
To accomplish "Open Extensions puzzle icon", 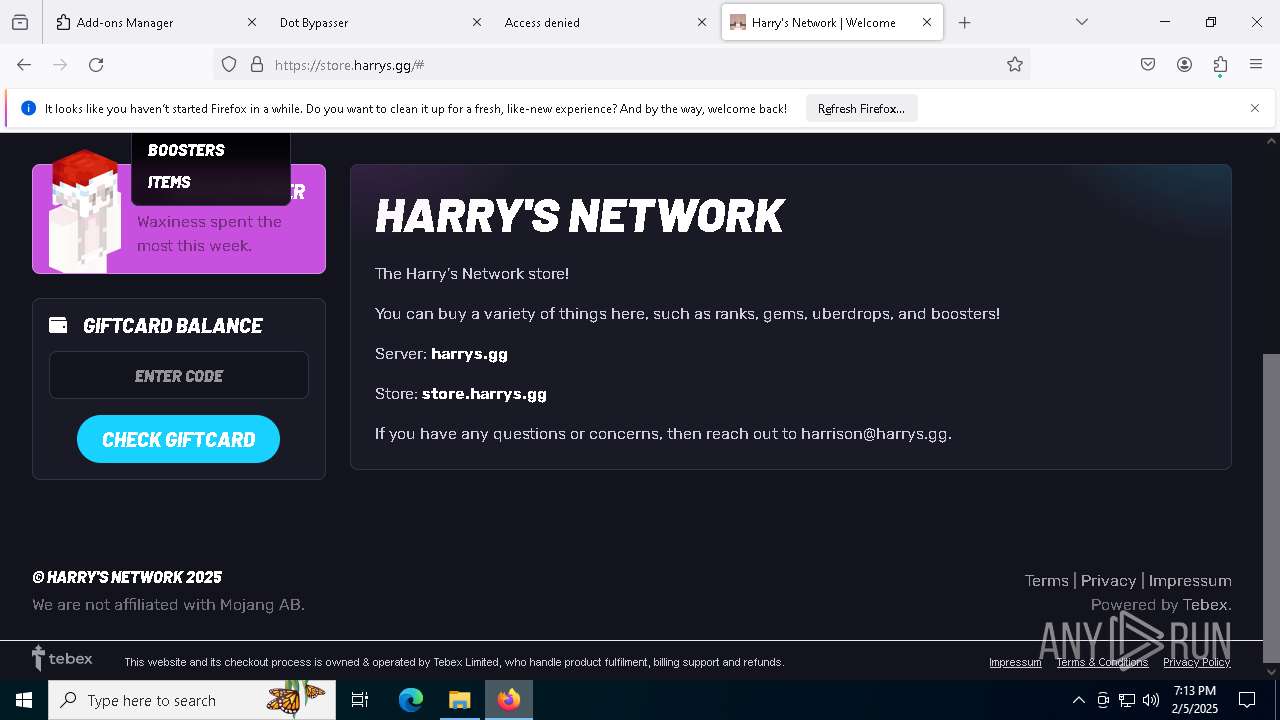I will click(1220, 65).
